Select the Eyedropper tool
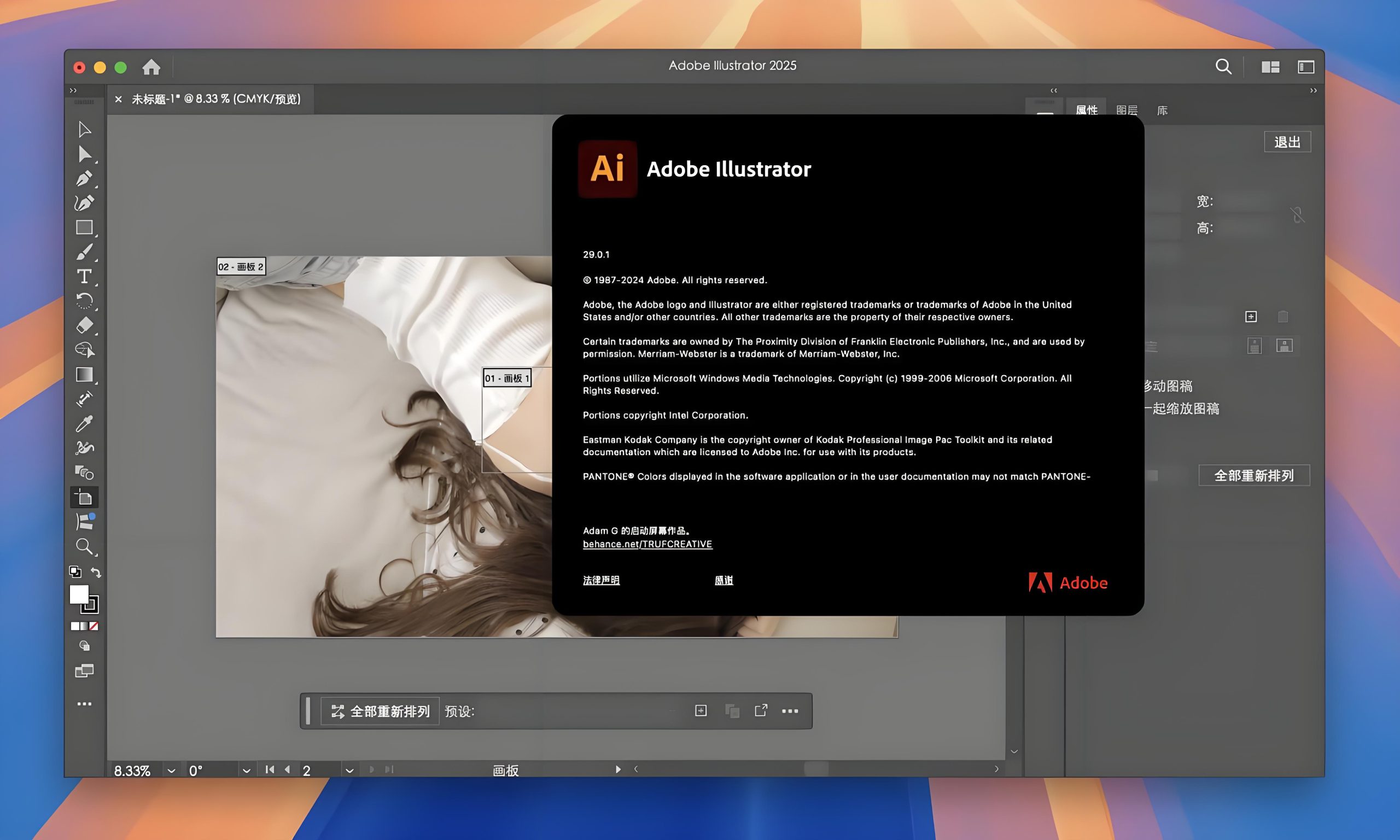 pyautogui.click(x=85, y=424)
